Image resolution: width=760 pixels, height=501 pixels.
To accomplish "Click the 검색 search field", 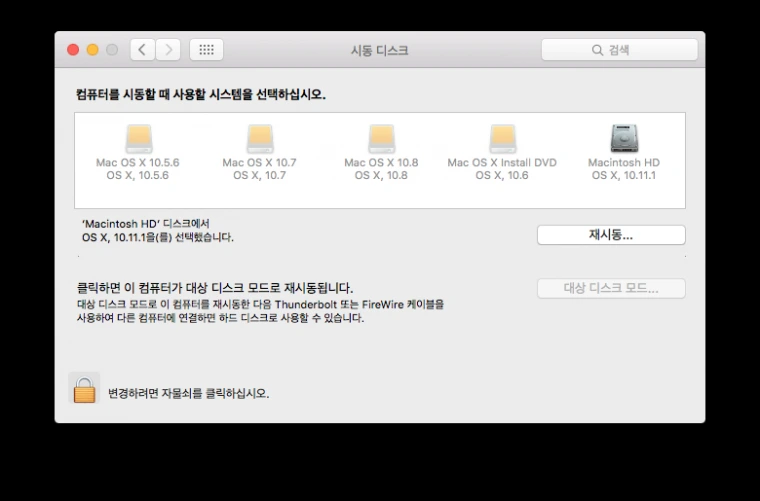I will click(x=619, y=50).
